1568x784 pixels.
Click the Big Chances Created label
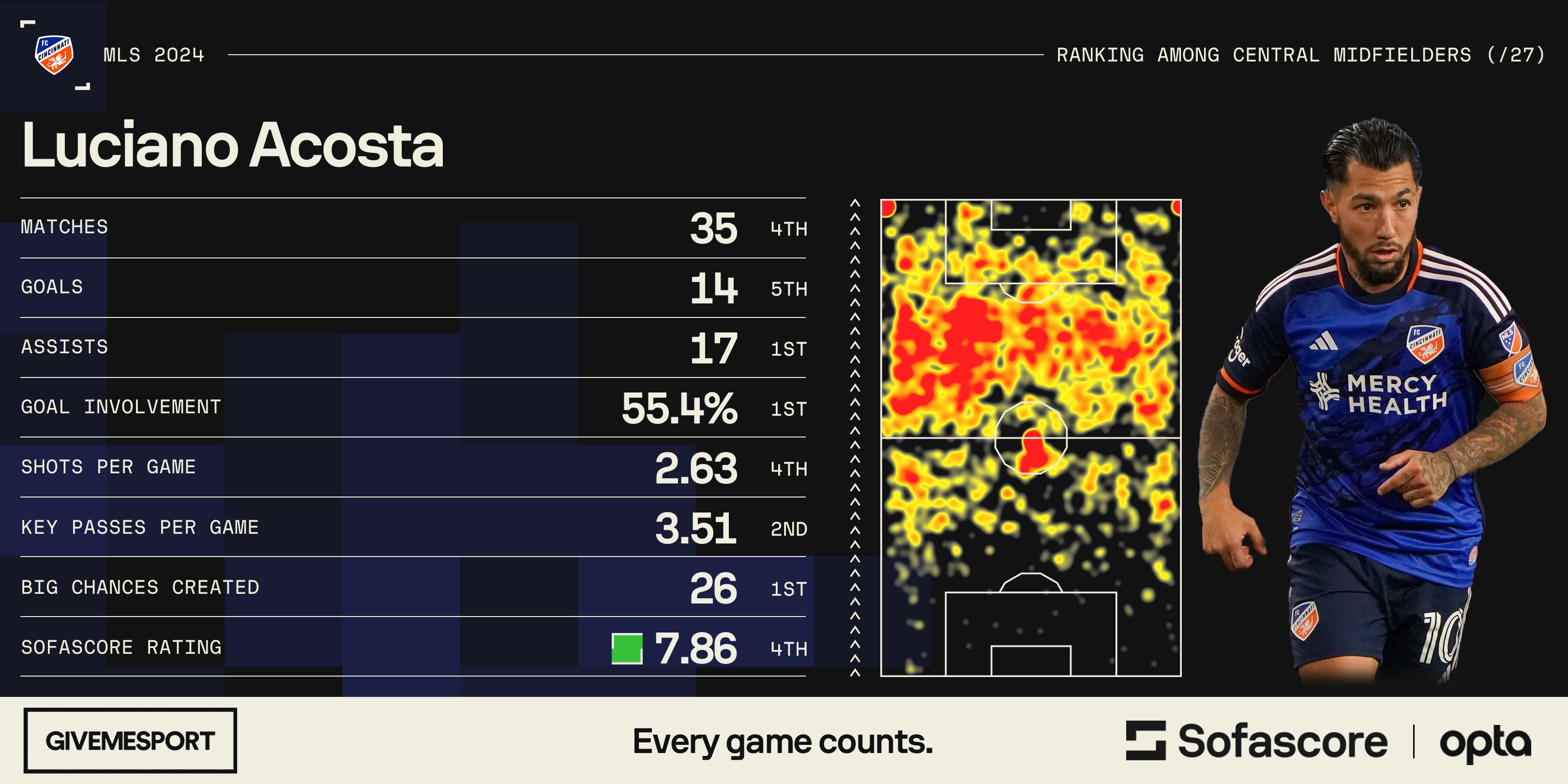pos(140,588)
